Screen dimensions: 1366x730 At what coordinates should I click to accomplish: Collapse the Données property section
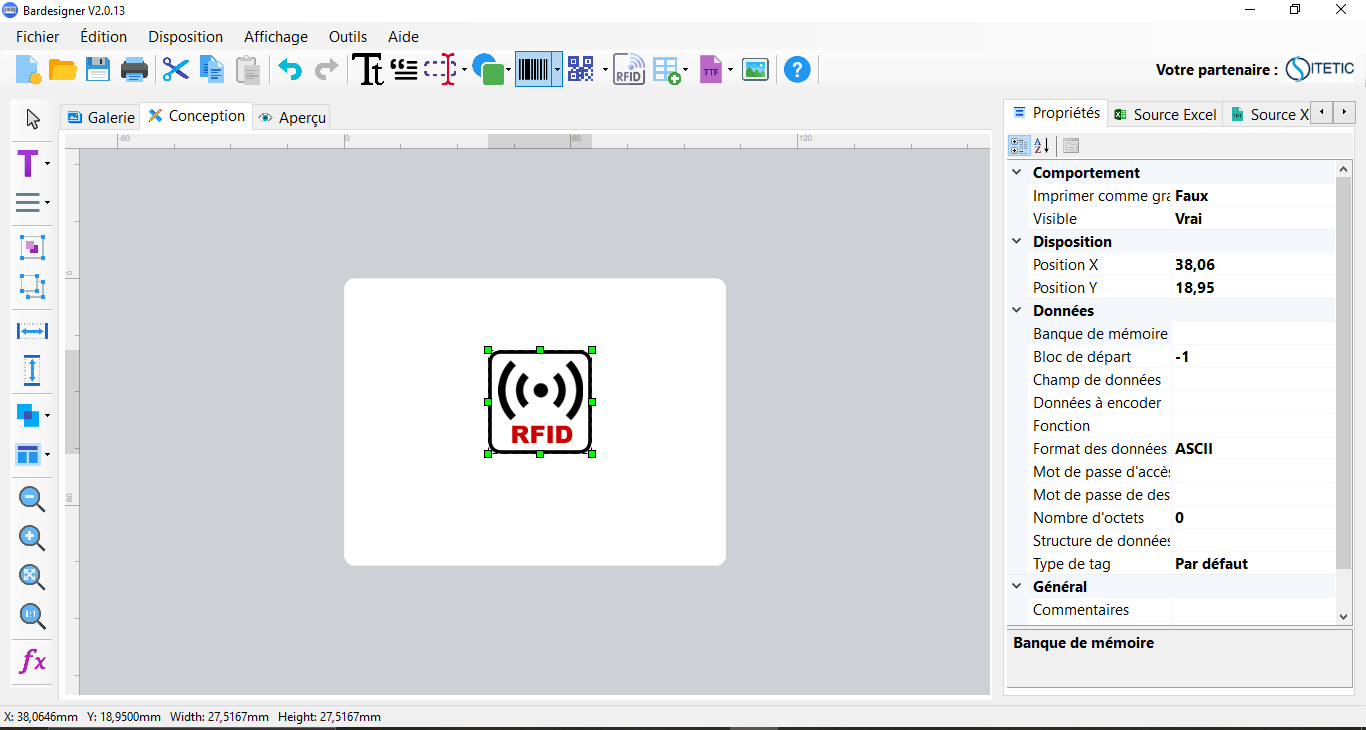[1017, 311]
